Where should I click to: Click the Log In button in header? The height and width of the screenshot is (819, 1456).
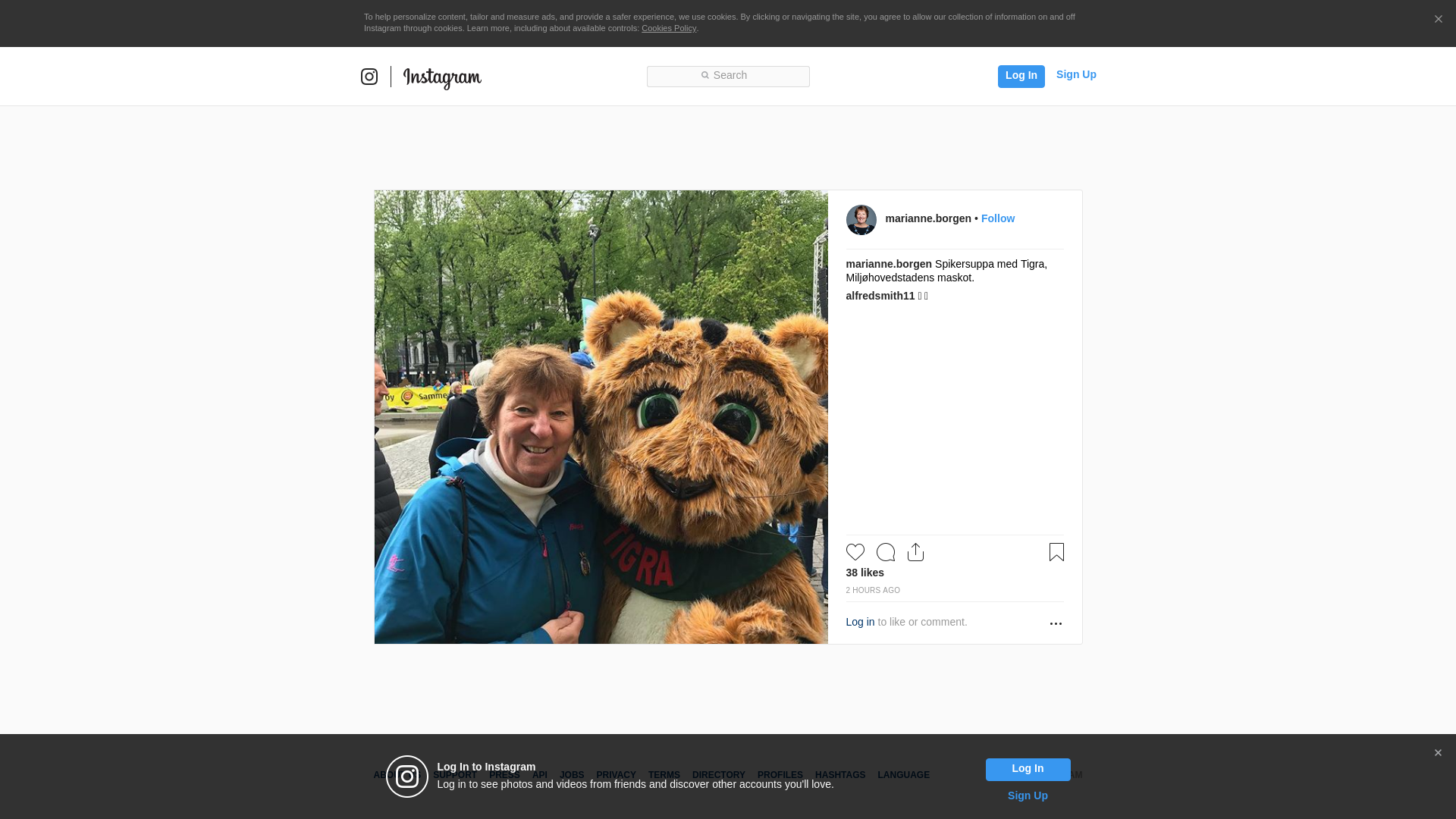tap(1021, 76)
